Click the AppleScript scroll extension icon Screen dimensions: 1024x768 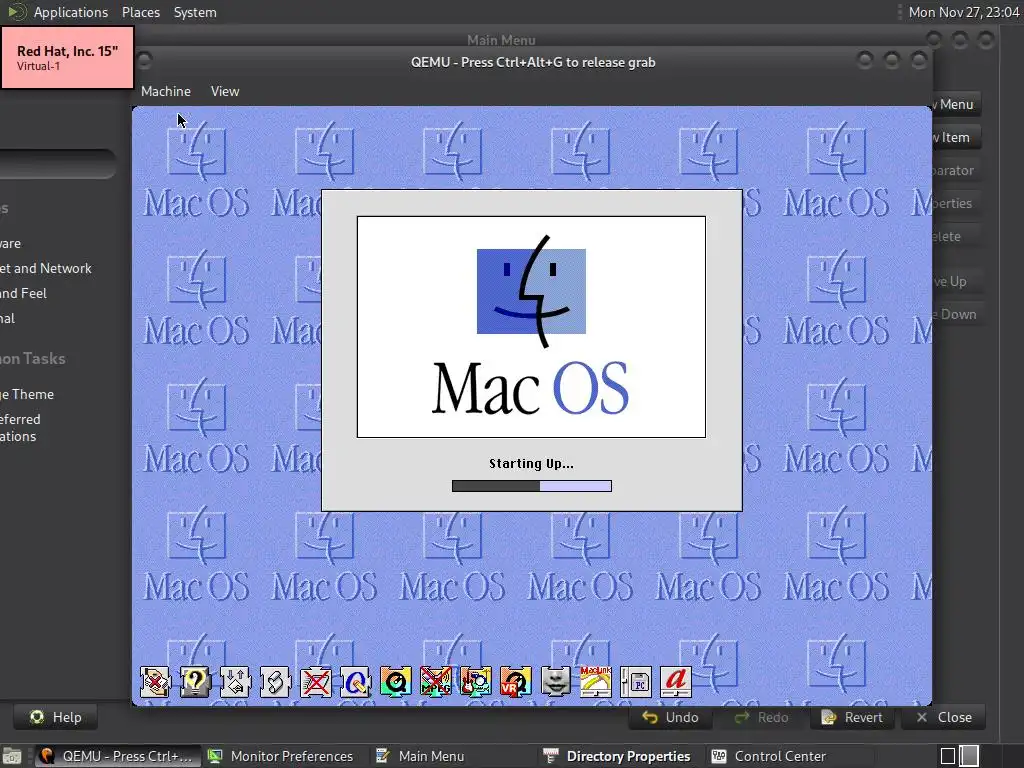pyautogui.click(x=275, y=682)
